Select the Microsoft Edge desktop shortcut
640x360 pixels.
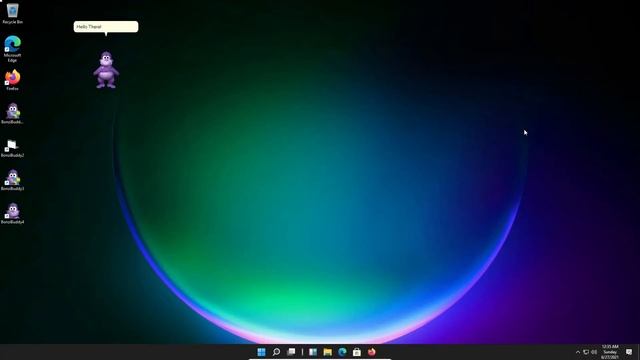[x=13, y=49]
